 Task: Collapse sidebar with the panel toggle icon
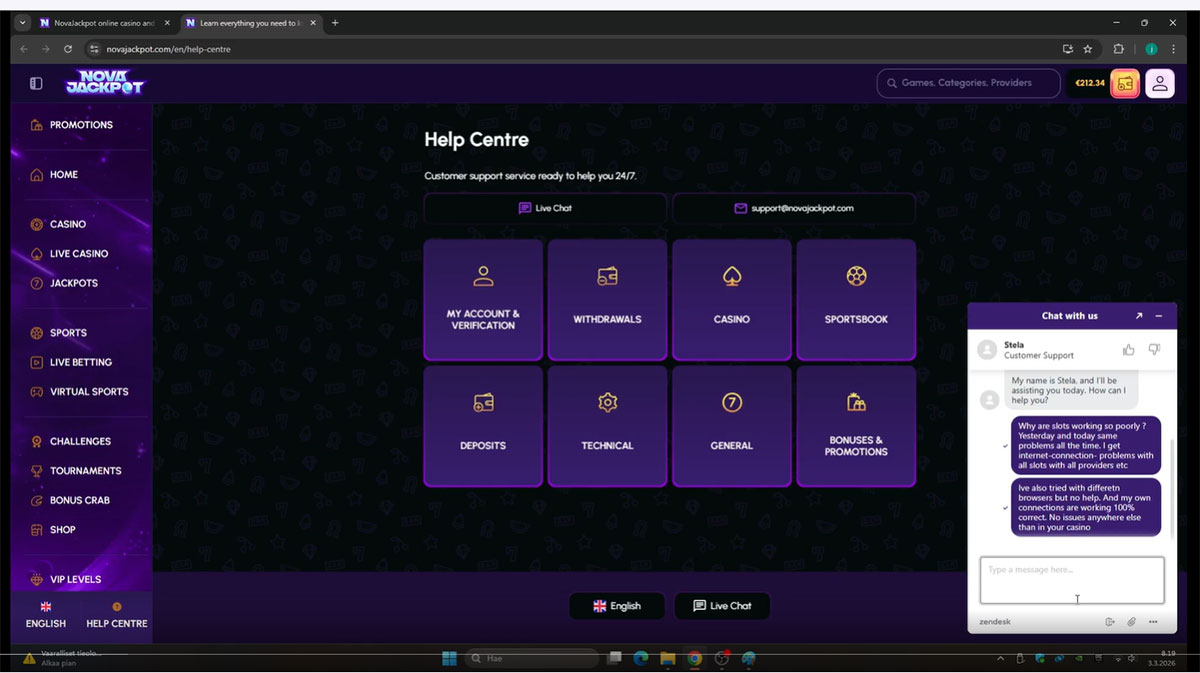(36, 84)
